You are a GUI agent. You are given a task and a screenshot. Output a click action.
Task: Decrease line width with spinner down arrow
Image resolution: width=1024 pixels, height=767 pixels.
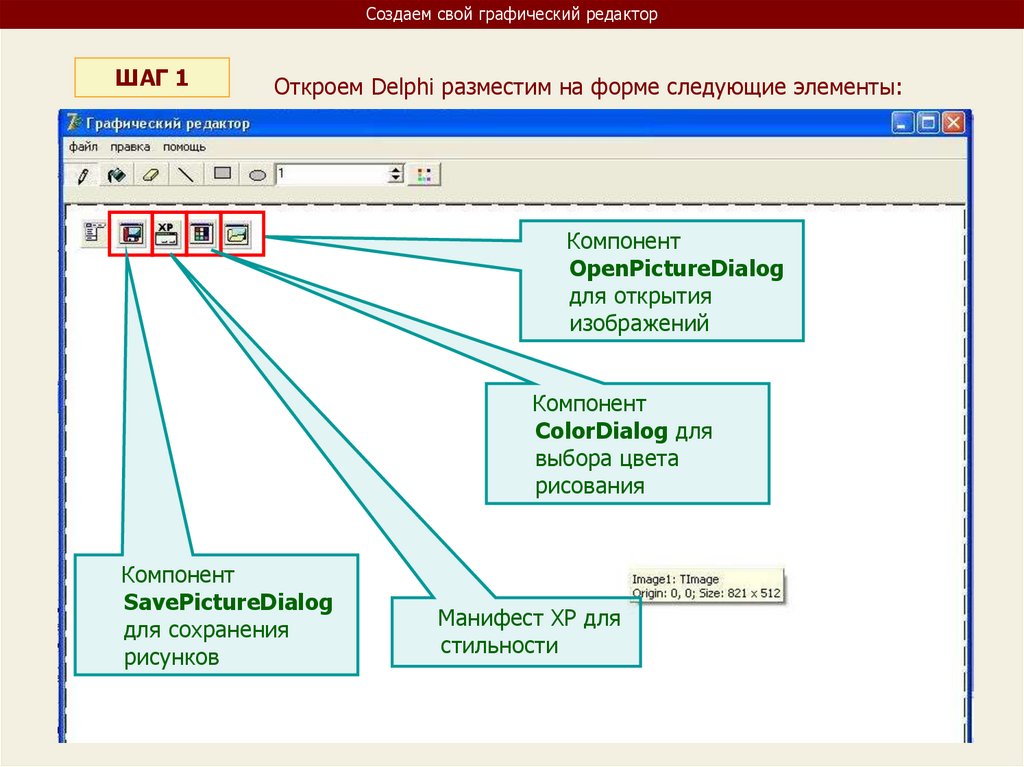click(x=396, y=180)
